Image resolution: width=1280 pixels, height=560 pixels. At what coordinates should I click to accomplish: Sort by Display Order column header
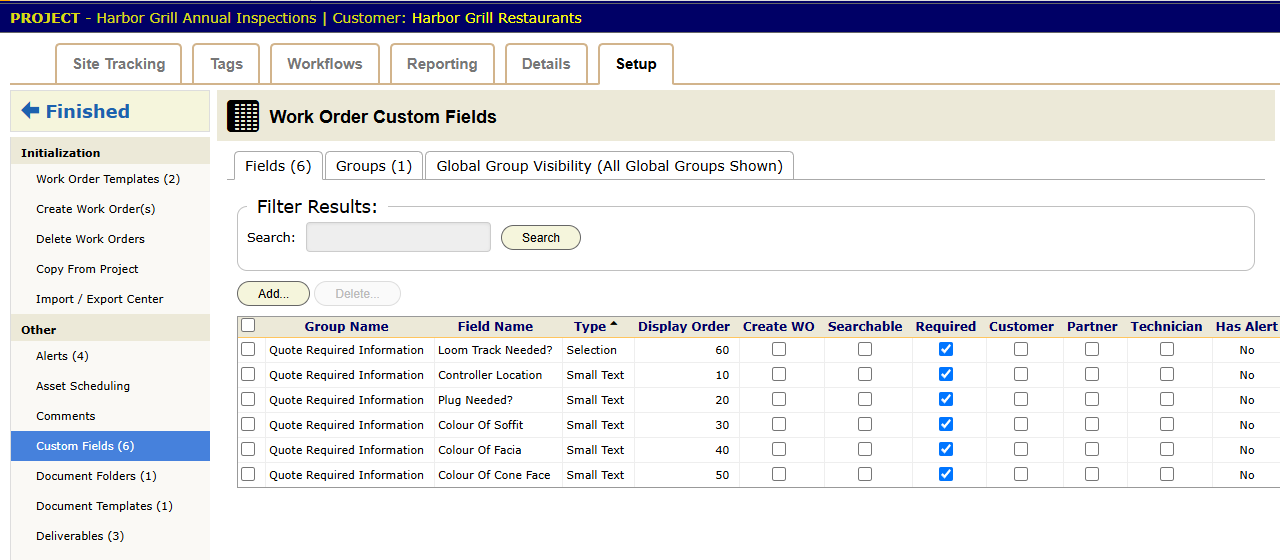pos(684,326)
